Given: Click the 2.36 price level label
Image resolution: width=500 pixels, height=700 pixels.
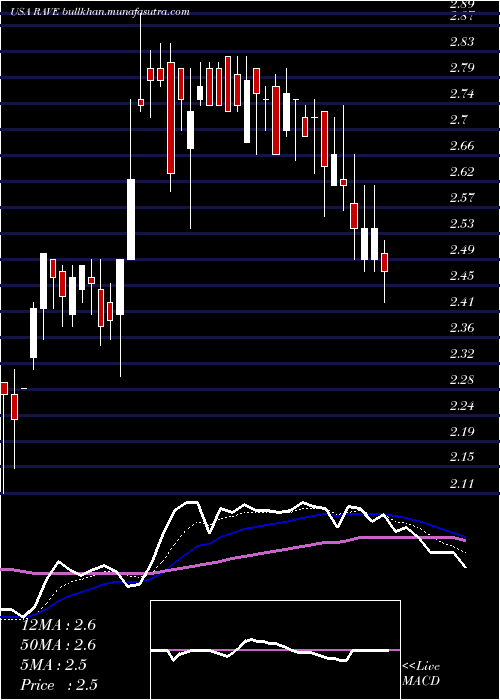Looking at the screenshot, I should (x=462, y=328).
